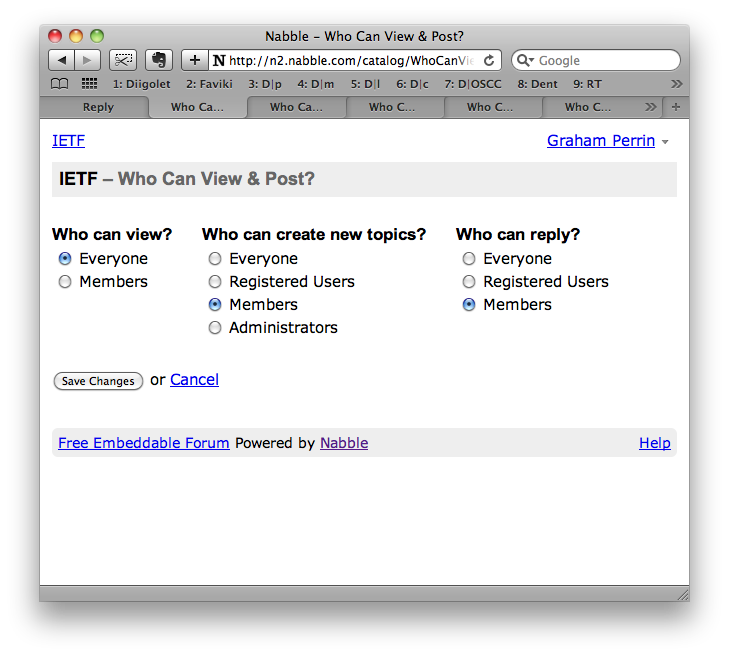Expand the bookmarks bar overflow chevron
The image size is (729, 656).
676,84
